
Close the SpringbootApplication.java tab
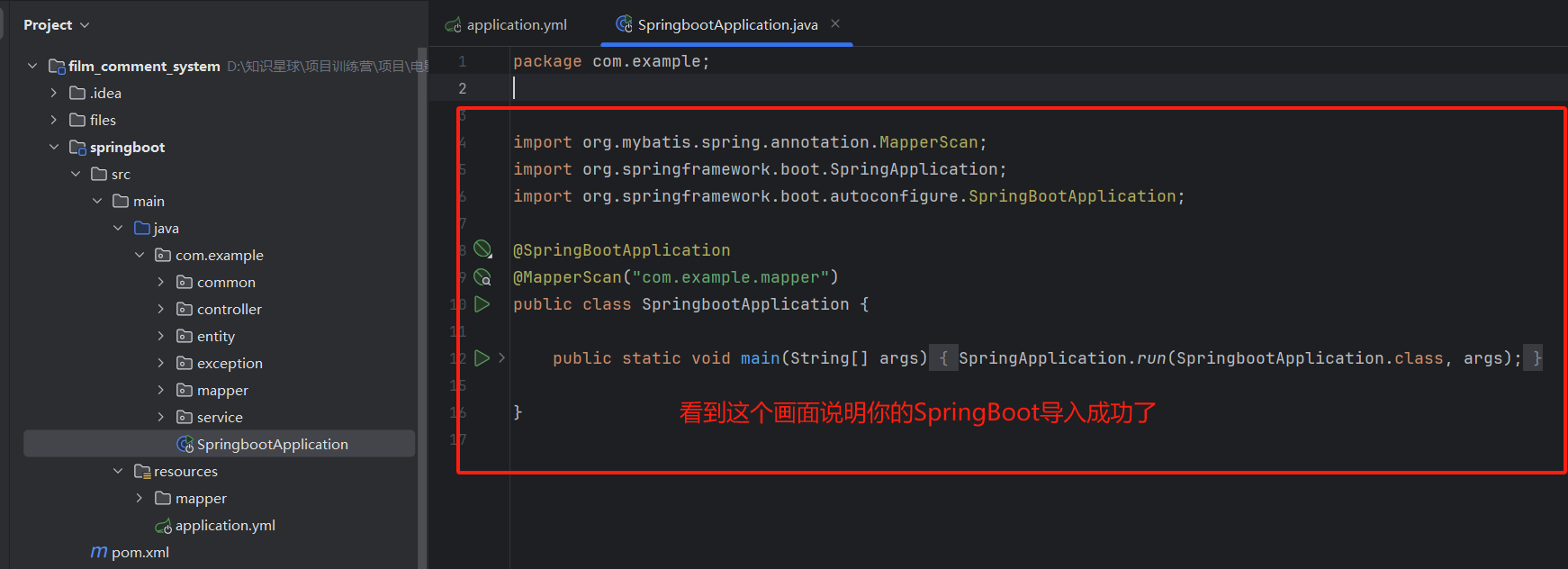pyautogui.click(x=835, y=24)
